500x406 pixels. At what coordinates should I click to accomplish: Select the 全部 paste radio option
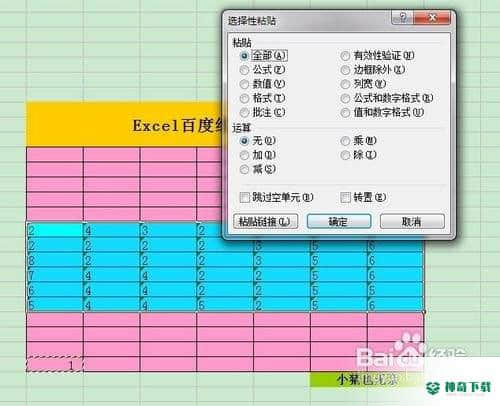click(244, 56)
